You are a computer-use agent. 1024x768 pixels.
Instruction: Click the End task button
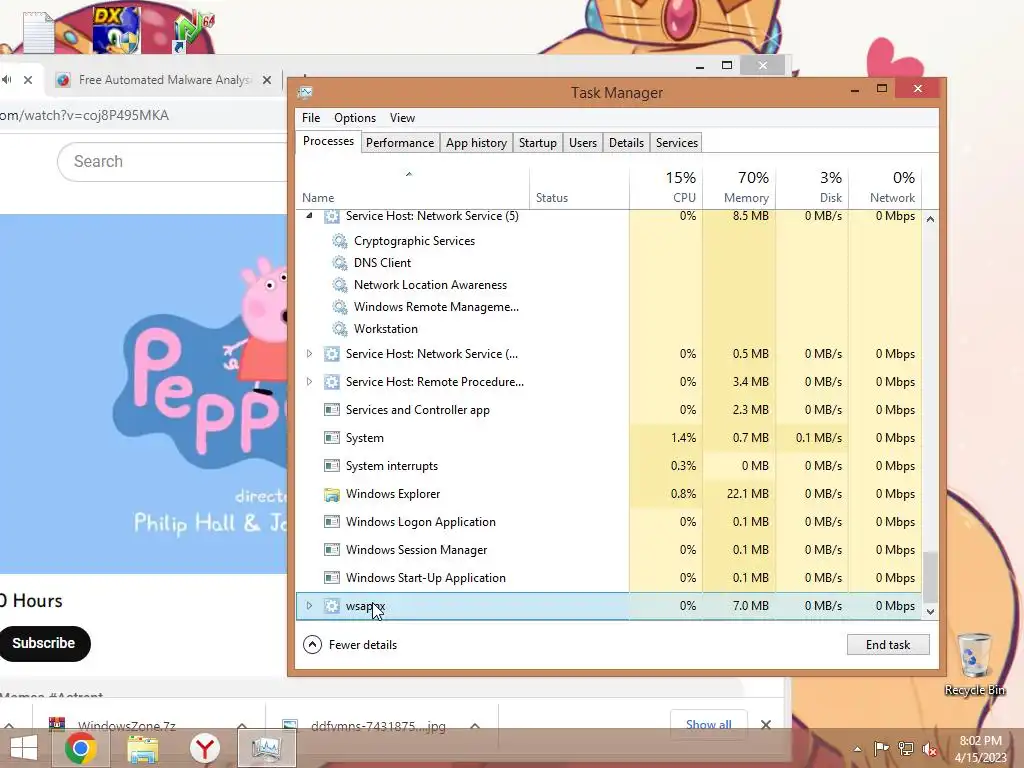(888, 645)
